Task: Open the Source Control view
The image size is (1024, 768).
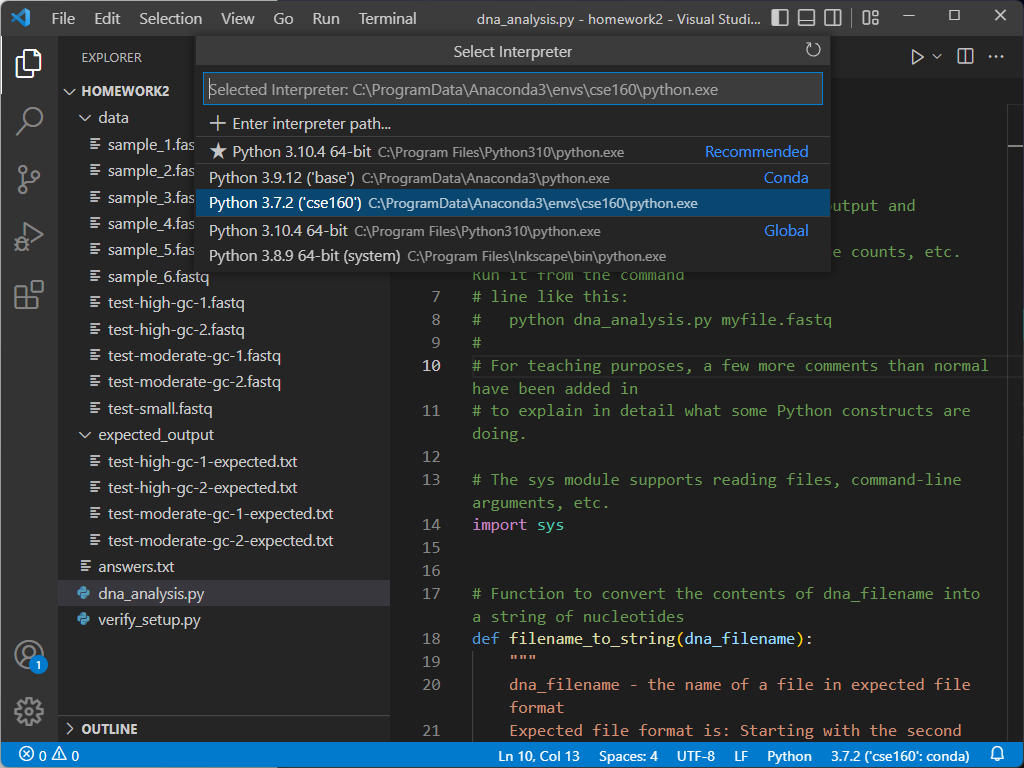Action: [29, 180]
